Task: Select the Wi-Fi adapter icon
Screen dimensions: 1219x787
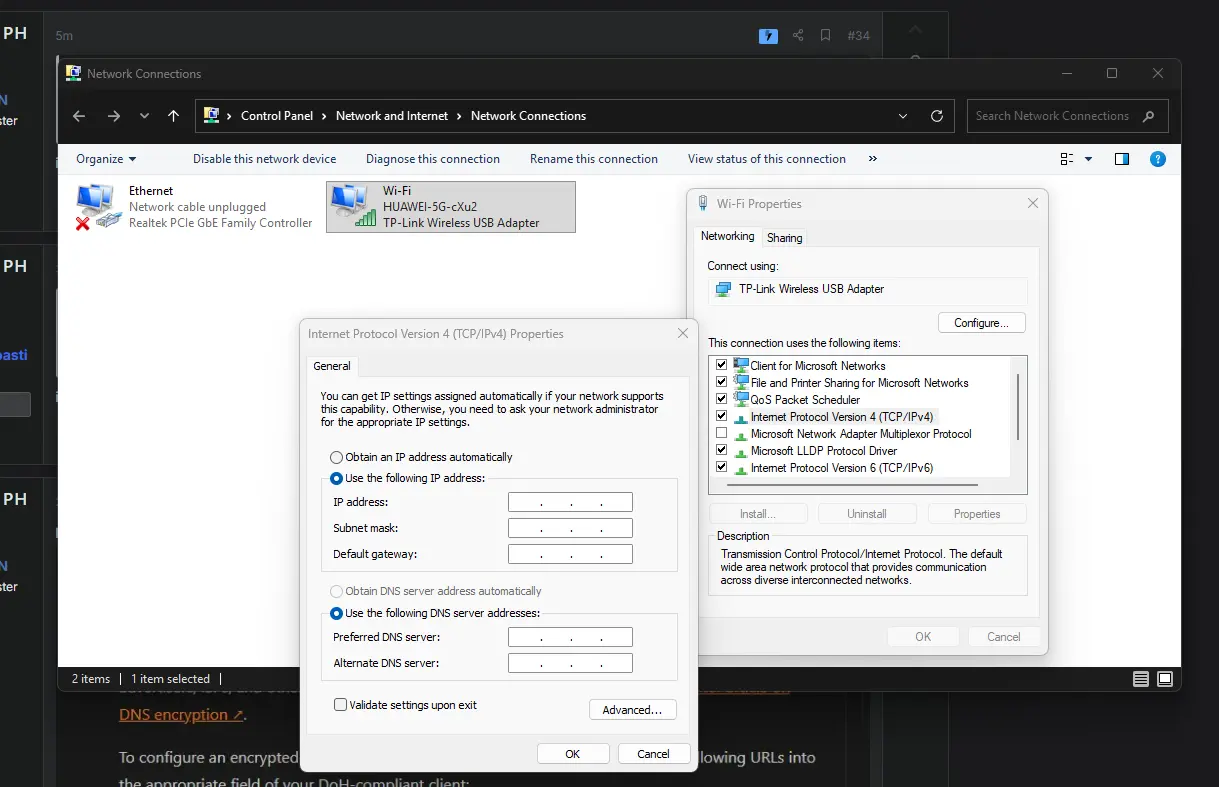Action: [352, 207]
